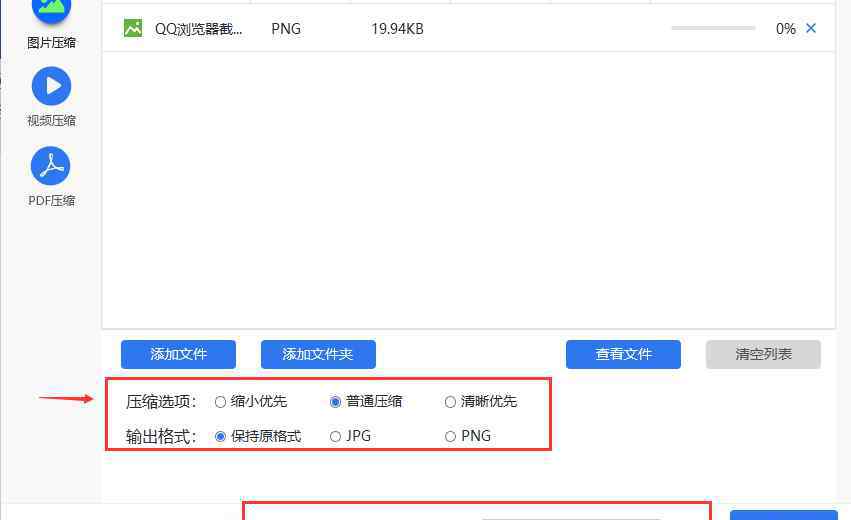851x520 pixels.
Task: Click the green image file icon in the list
Action: click(x=133, y=28)
